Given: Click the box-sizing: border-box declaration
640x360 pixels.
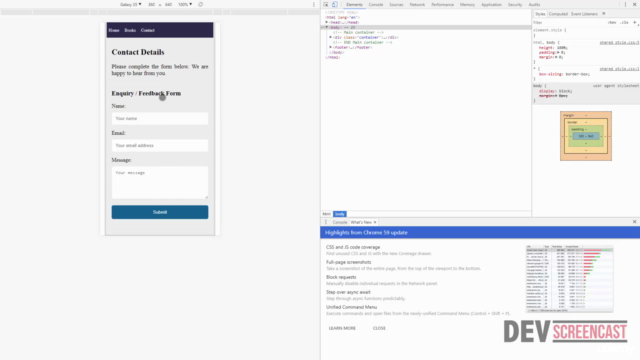Looking at the screenshot, I should click(x=564, y=74).
